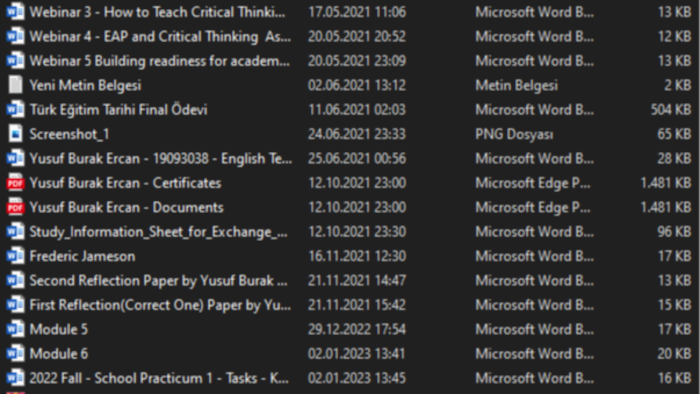Click date 02.01.2023 13:41
Screen dimensions: 700x394
coord(357,354)
